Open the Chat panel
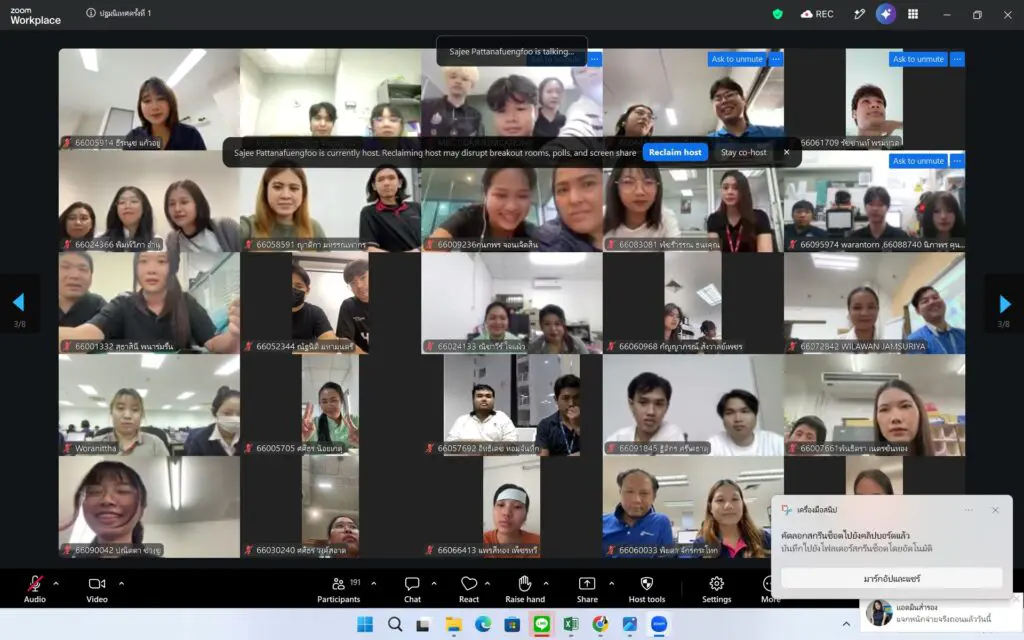 [412, 588]
